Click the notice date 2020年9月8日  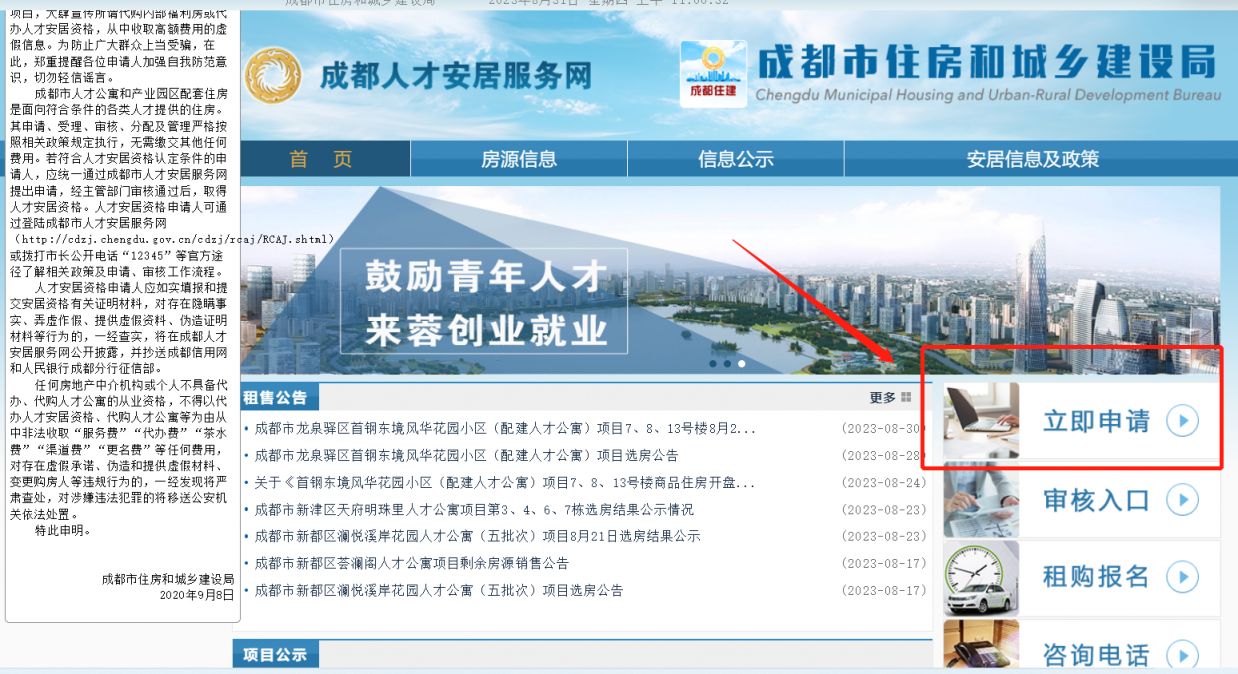(197, 595)
